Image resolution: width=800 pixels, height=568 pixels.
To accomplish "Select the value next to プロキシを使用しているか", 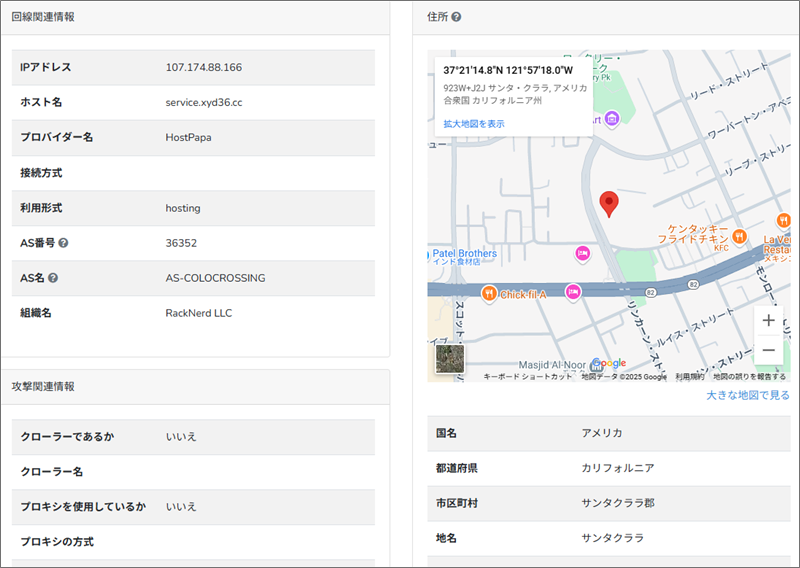I will [x=181, y=507].
